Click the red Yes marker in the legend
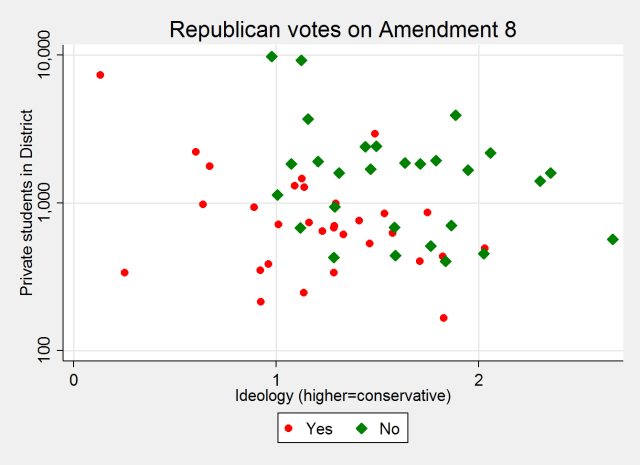The height and width of the screenshot is (465, 640). pyautogui.click(x=289, y=429)
